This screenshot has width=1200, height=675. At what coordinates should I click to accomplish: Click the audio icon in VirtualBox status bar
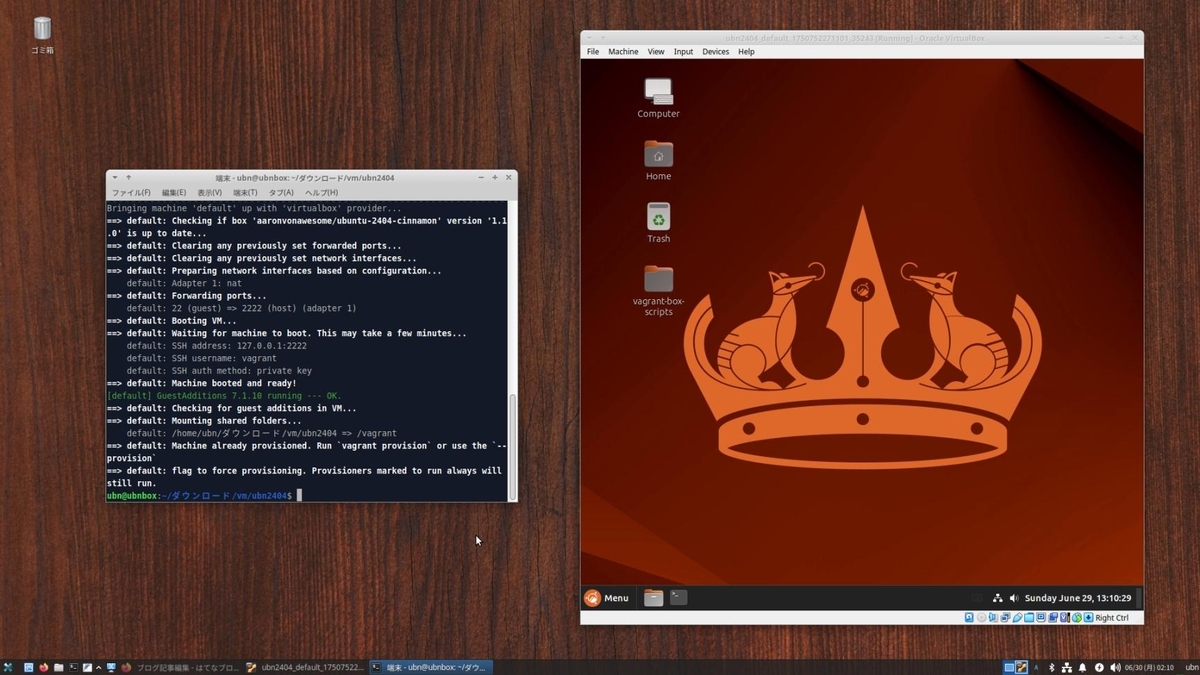(x=993, y=618)
